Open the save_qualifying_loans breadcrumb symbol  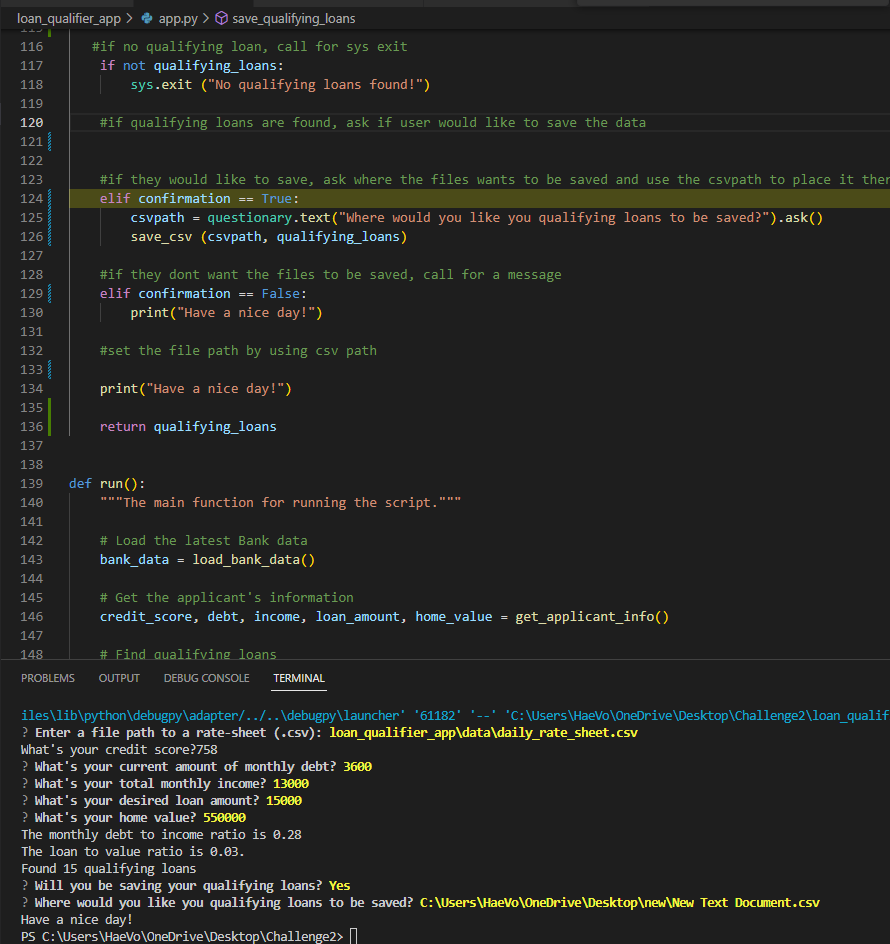[293, 19]
